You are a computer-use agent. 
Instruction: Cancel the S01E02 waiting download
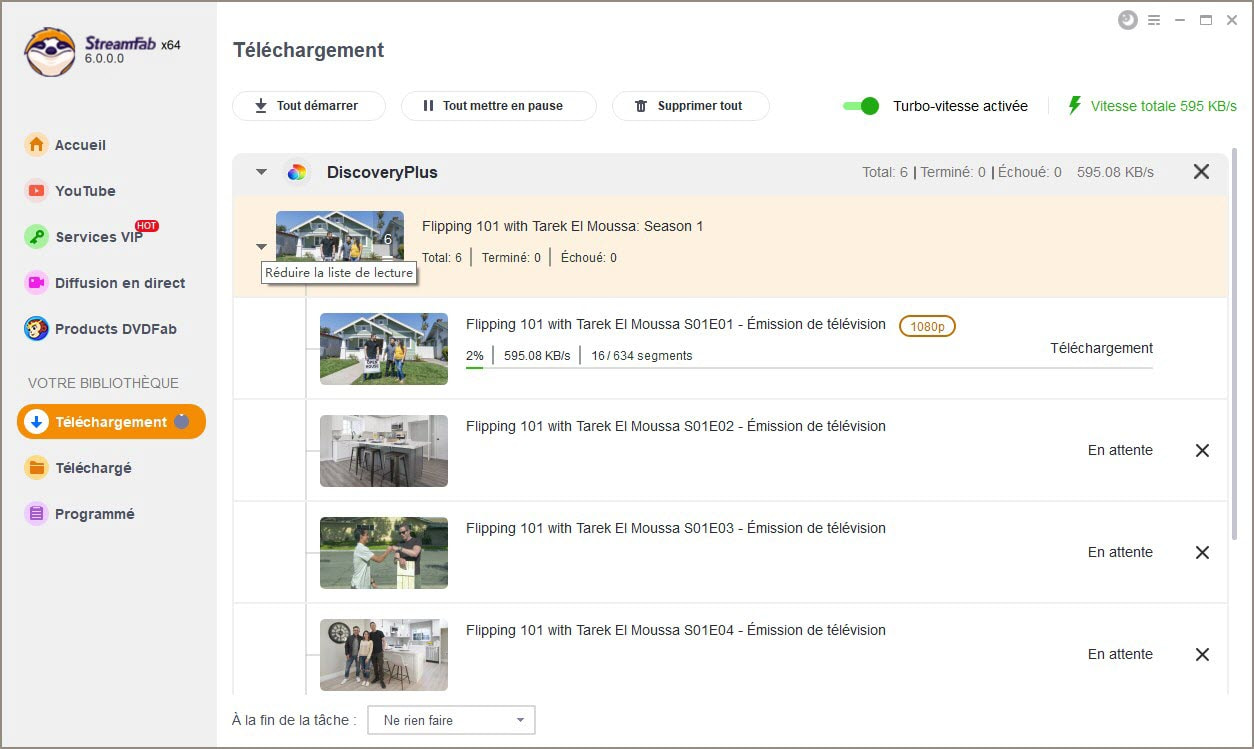coord(1203,451)
